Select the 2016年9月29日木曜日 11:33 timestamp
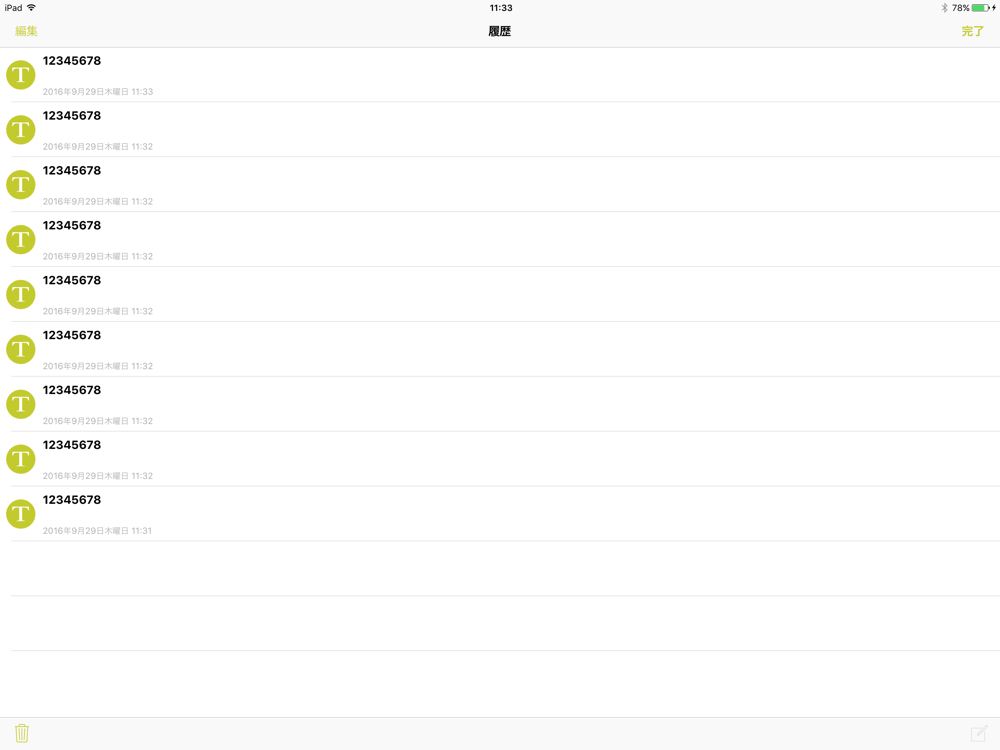Screen dimensions: 1000x750 click(x=98, y=92)
